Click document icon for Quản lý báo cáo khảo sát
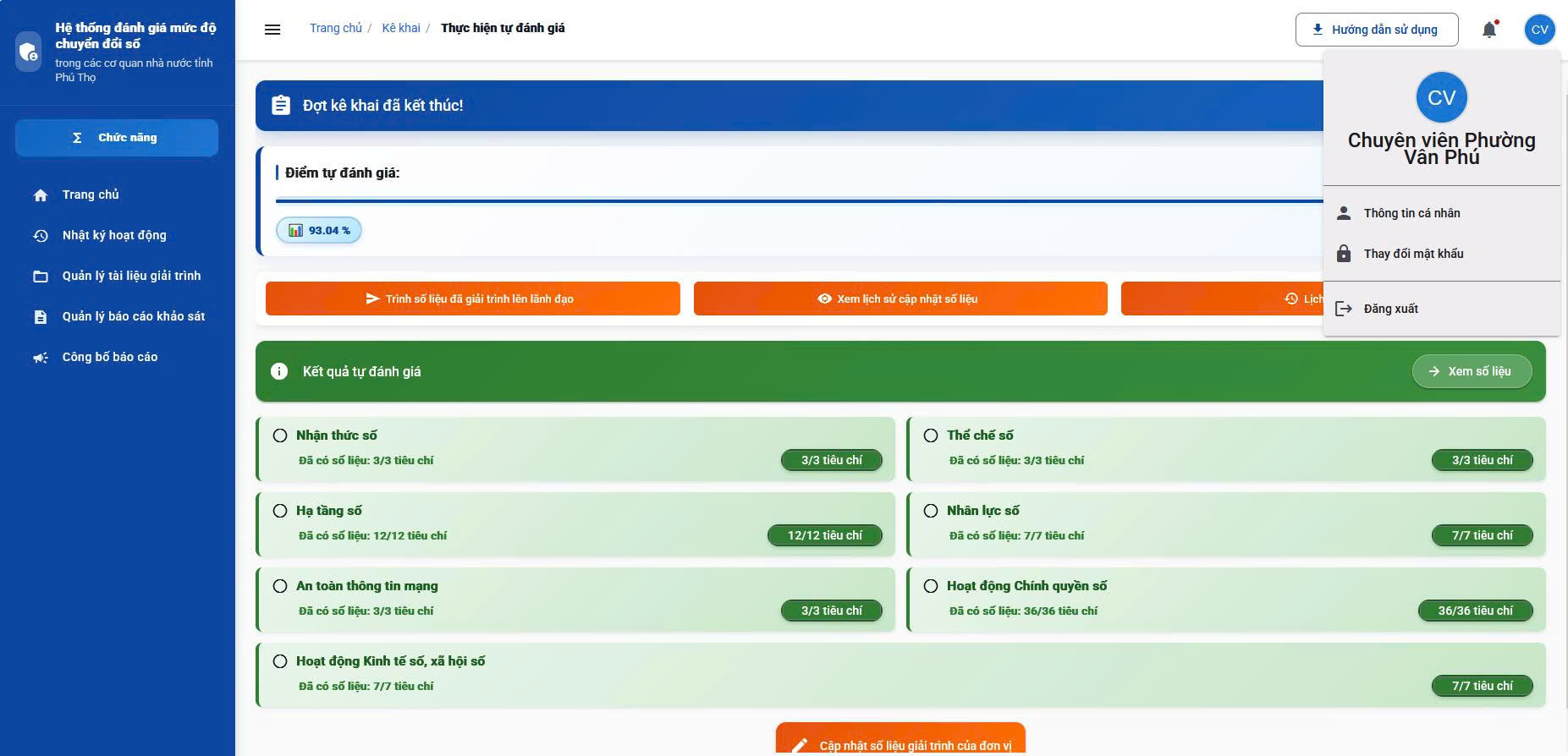The image size is (1568, 756). pos(41,317)
